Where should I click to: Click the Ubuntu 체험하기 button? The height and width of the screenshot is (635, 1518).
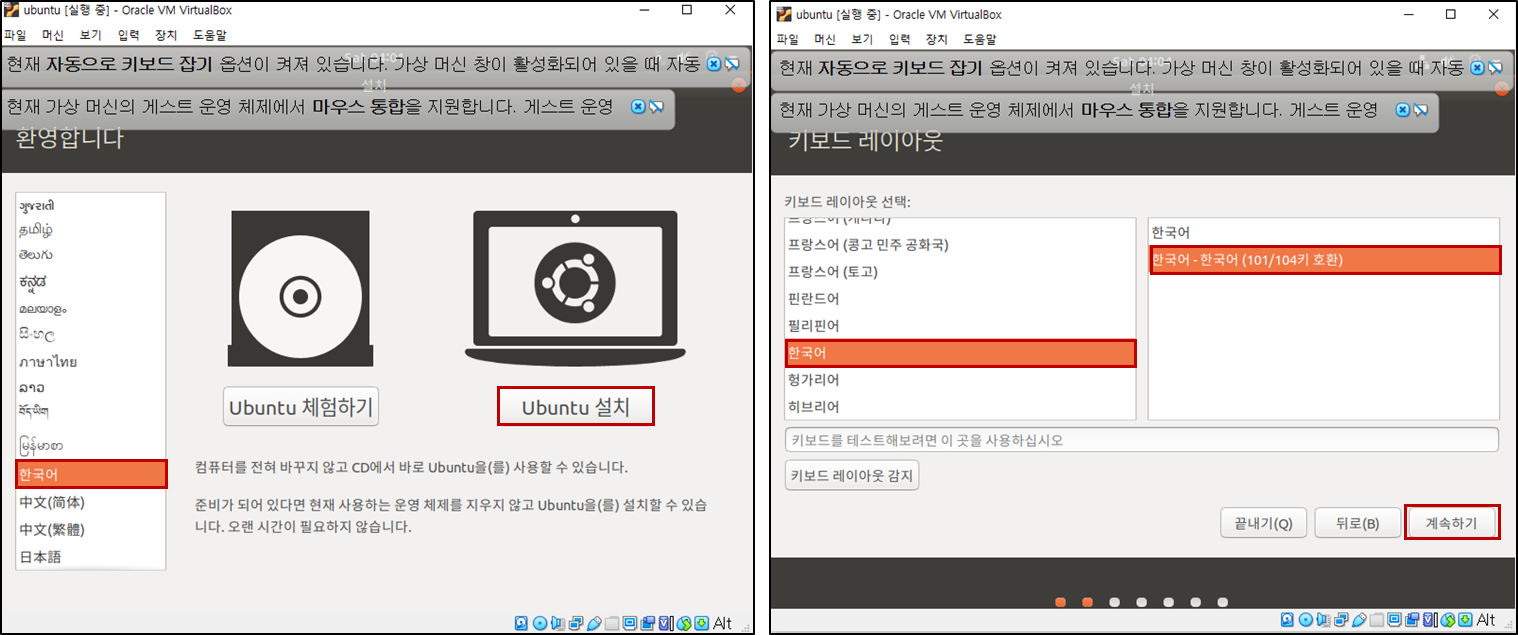301,407
